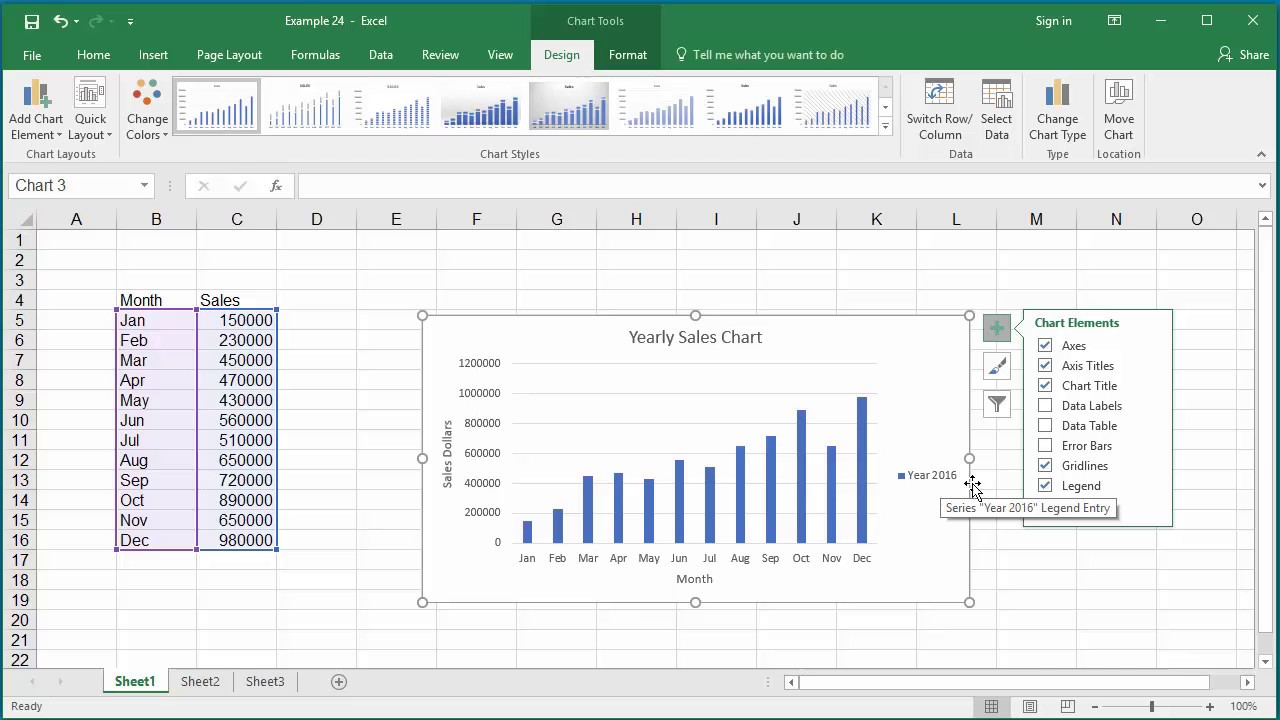Click the Undo arrow icon
This screenshot has height=720, width=1280.
click(61, 21)
